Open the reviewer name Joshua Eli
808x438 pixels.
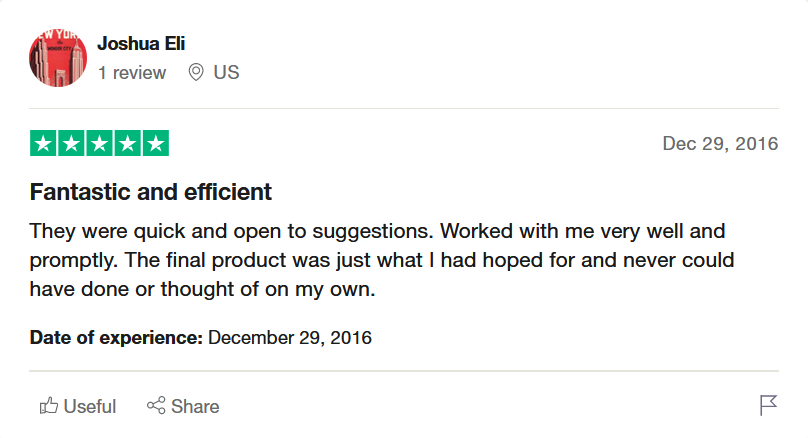point(141,44)
